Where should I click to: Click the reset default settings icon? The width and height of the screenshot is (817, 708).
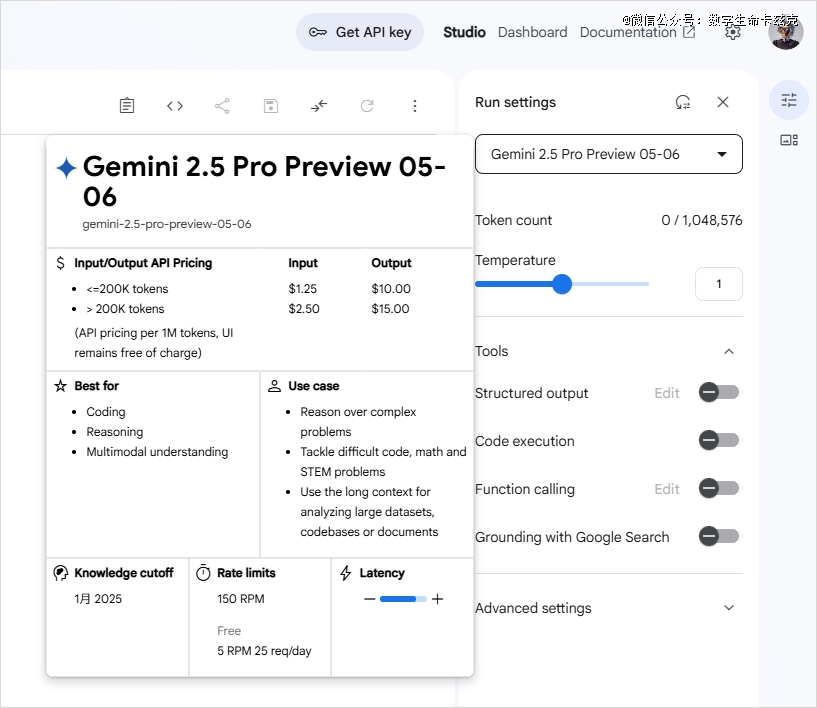[683, 102]
